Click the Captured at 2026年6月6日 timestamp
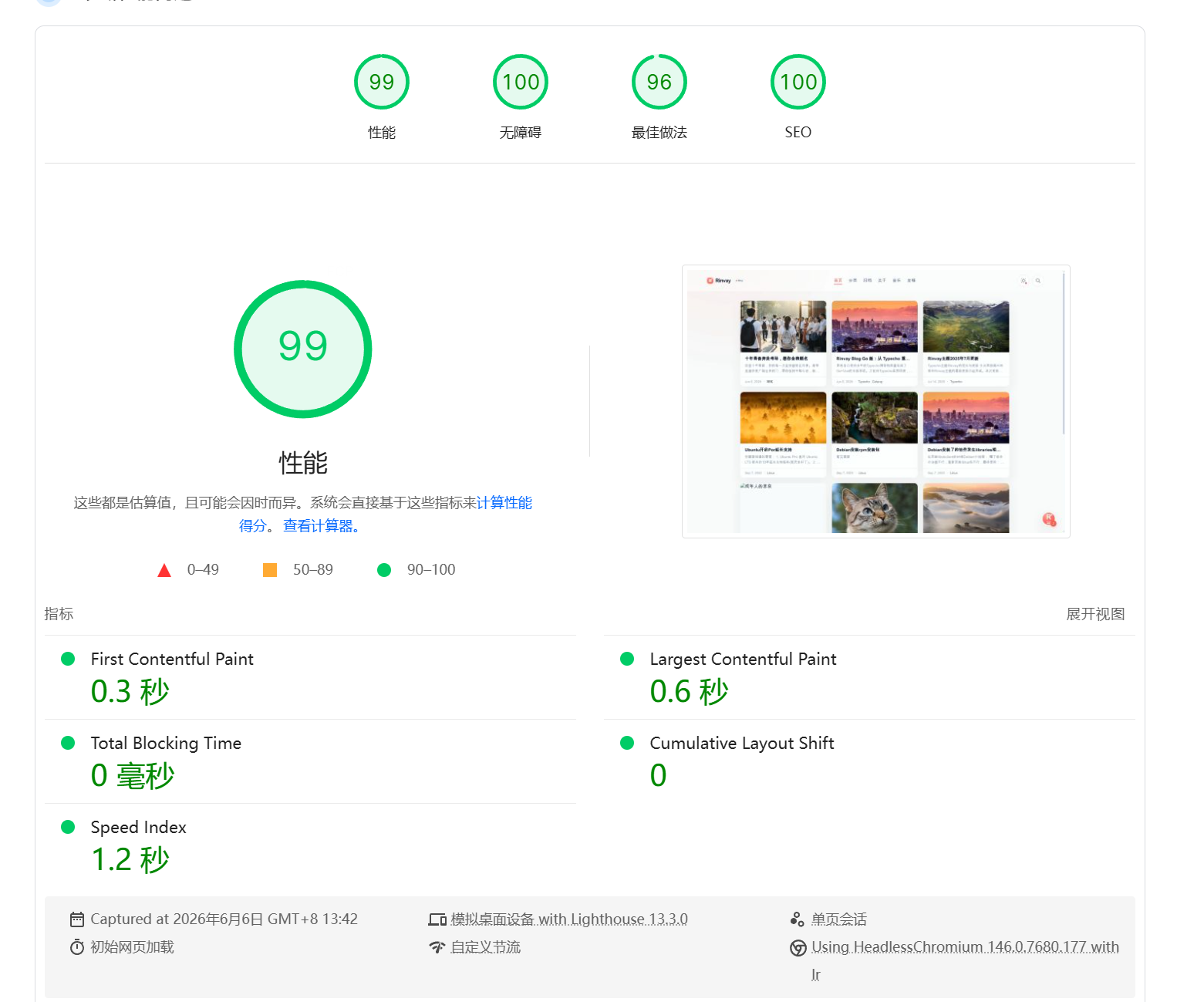Screen dimensions: 1204x1002 click(x=224, y=919)
